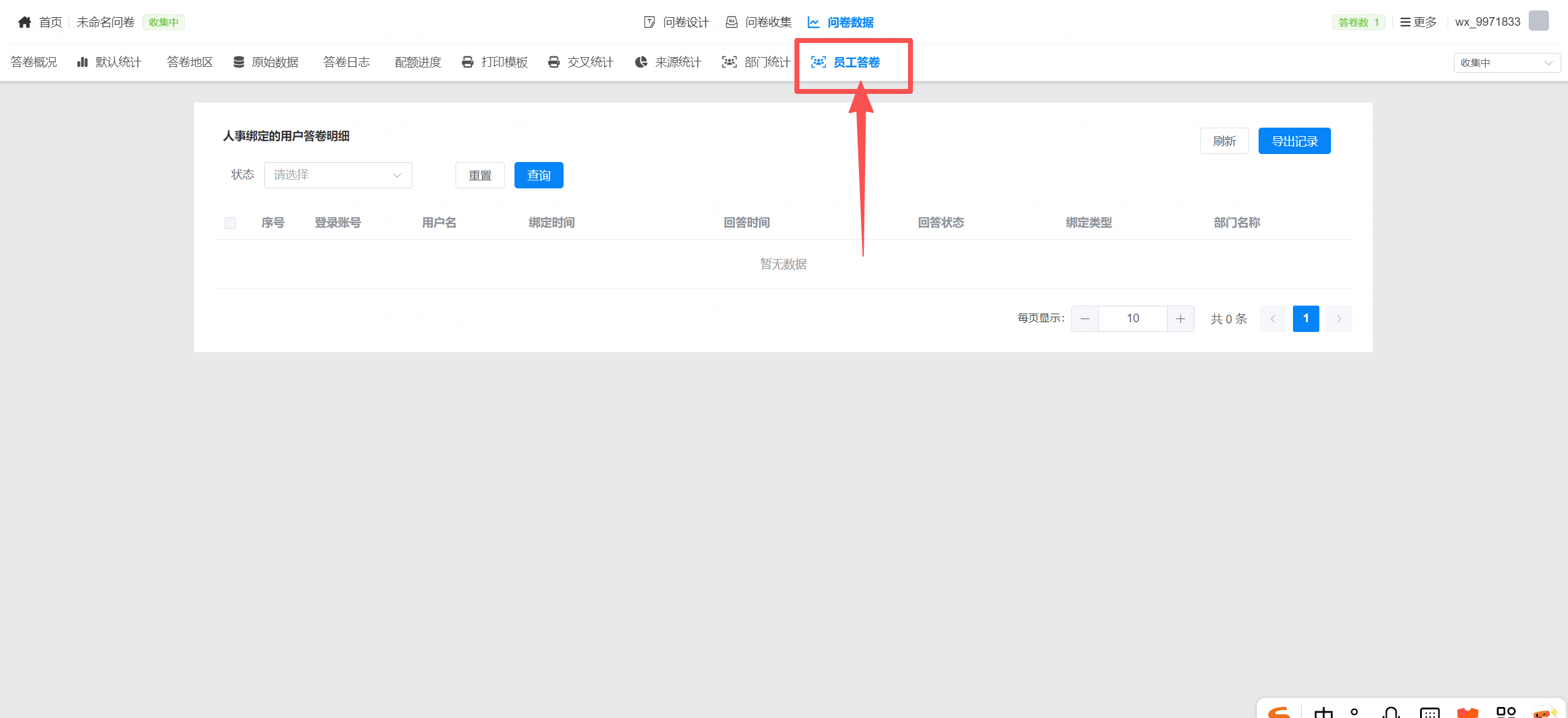Open 默认统计 bar chart icon tab

tap(82, 62)
